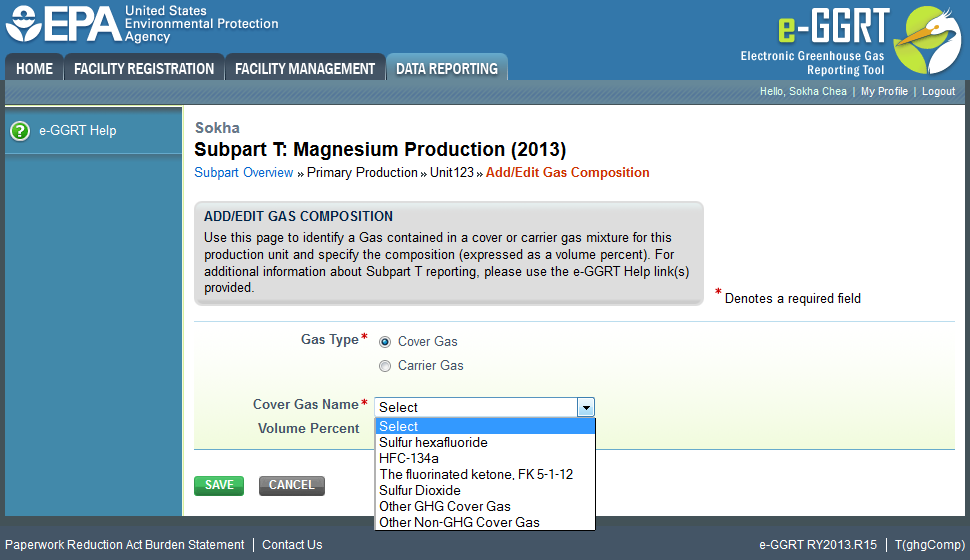Click the Add/Edit Gas Composition breadcrumb text

pyautogui.click(x=567, y=173)
